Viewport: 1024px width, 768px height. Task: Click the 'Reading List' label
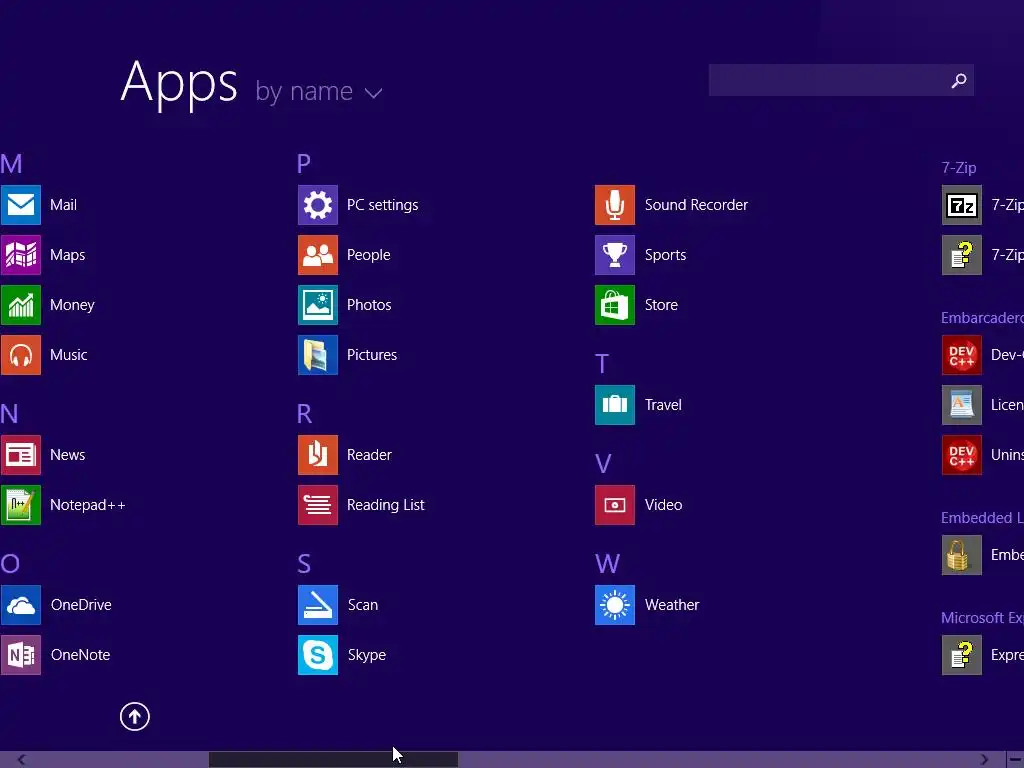tap(385, 505)
